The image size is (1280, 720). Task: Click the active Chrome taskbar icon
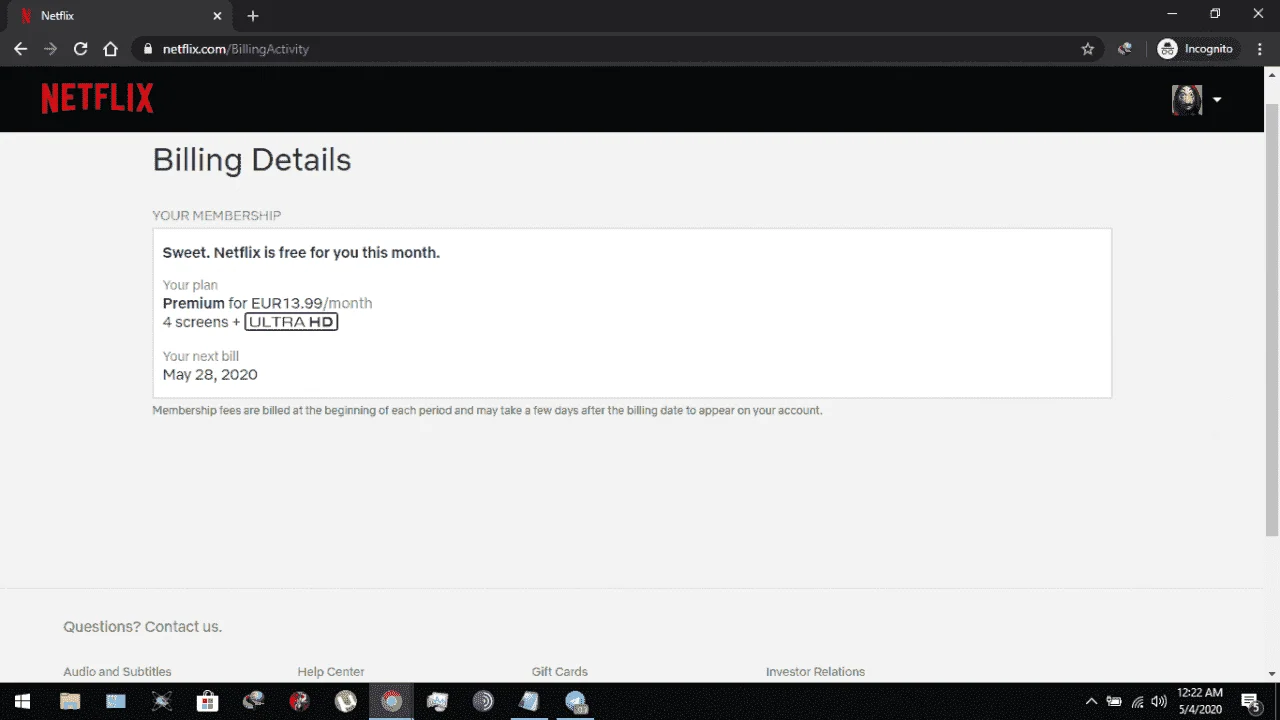392,701
